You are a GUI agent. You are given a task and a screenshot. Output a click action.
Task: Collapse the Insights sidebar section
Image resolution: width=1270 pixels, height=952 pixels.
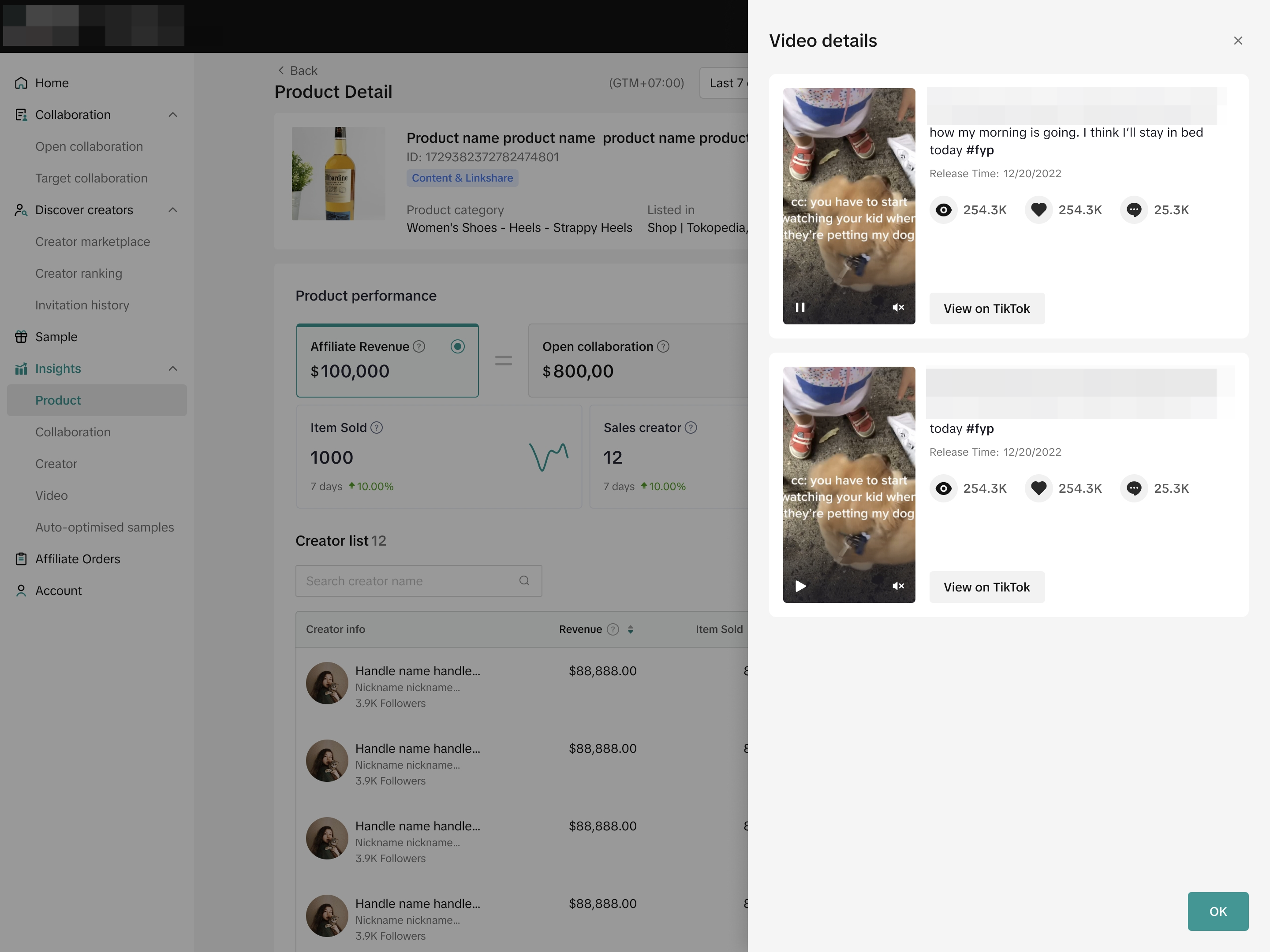[173, 368]
